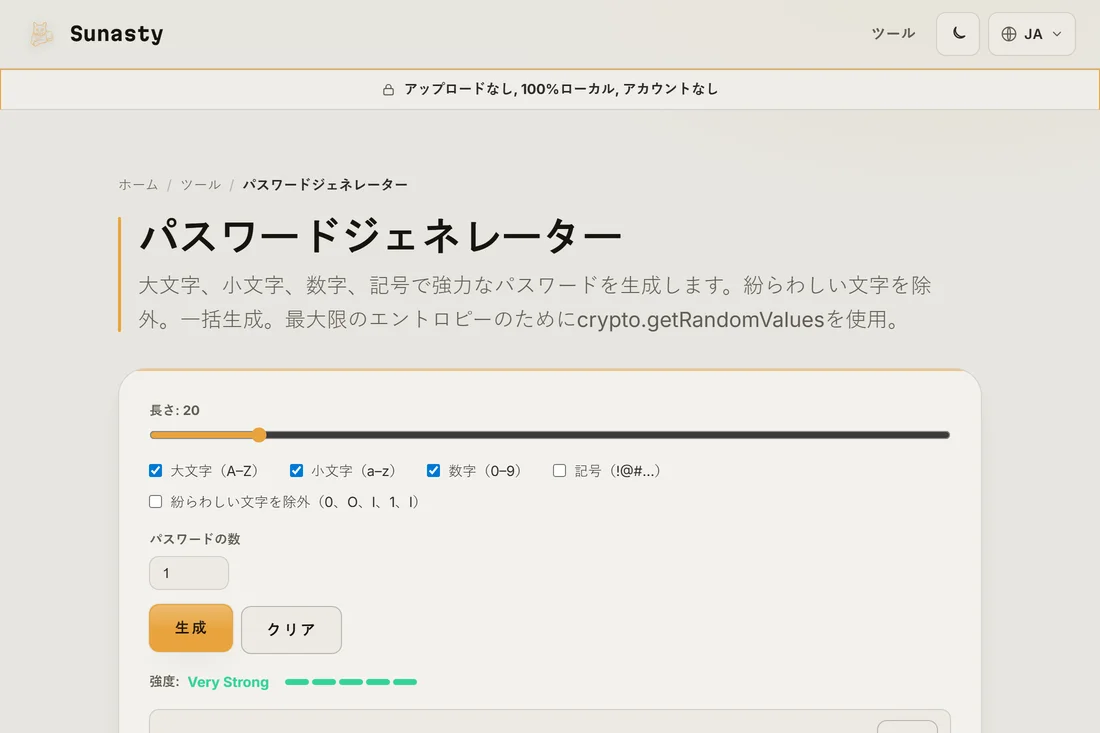Click the Sunasty cat logo icon
This screenshot has height=733, width=1100.
[41, 34]
